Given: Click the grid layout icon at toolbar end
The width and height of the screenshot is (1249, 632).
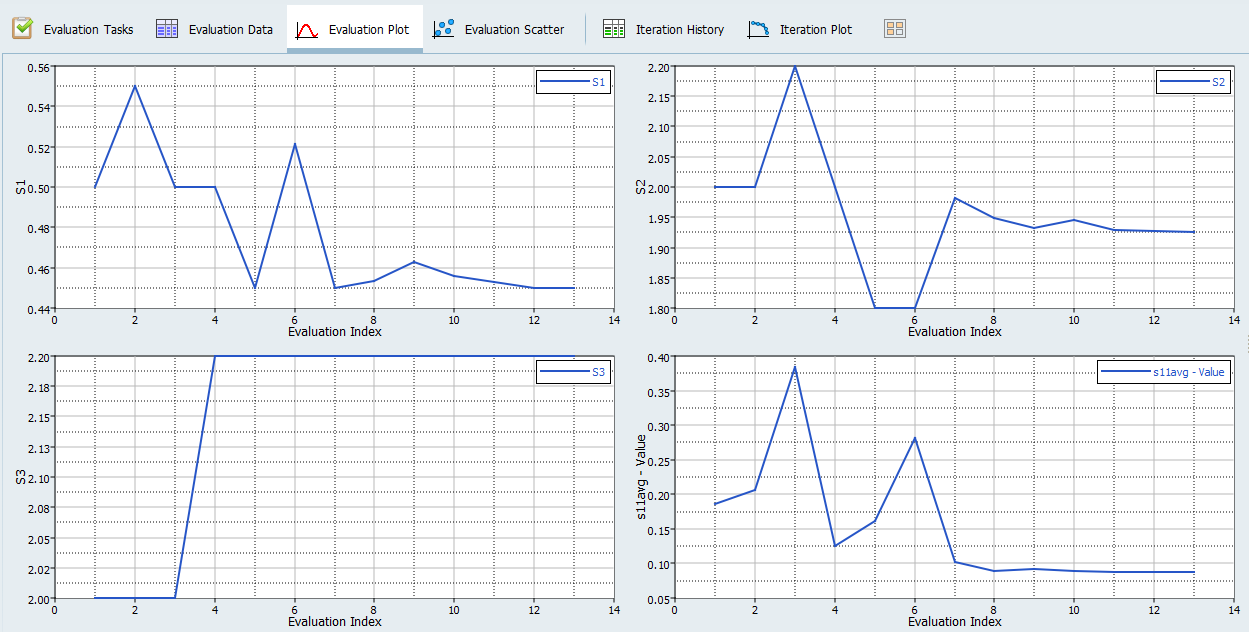Looking at the screenshot, I should click(x=894, y=28).
